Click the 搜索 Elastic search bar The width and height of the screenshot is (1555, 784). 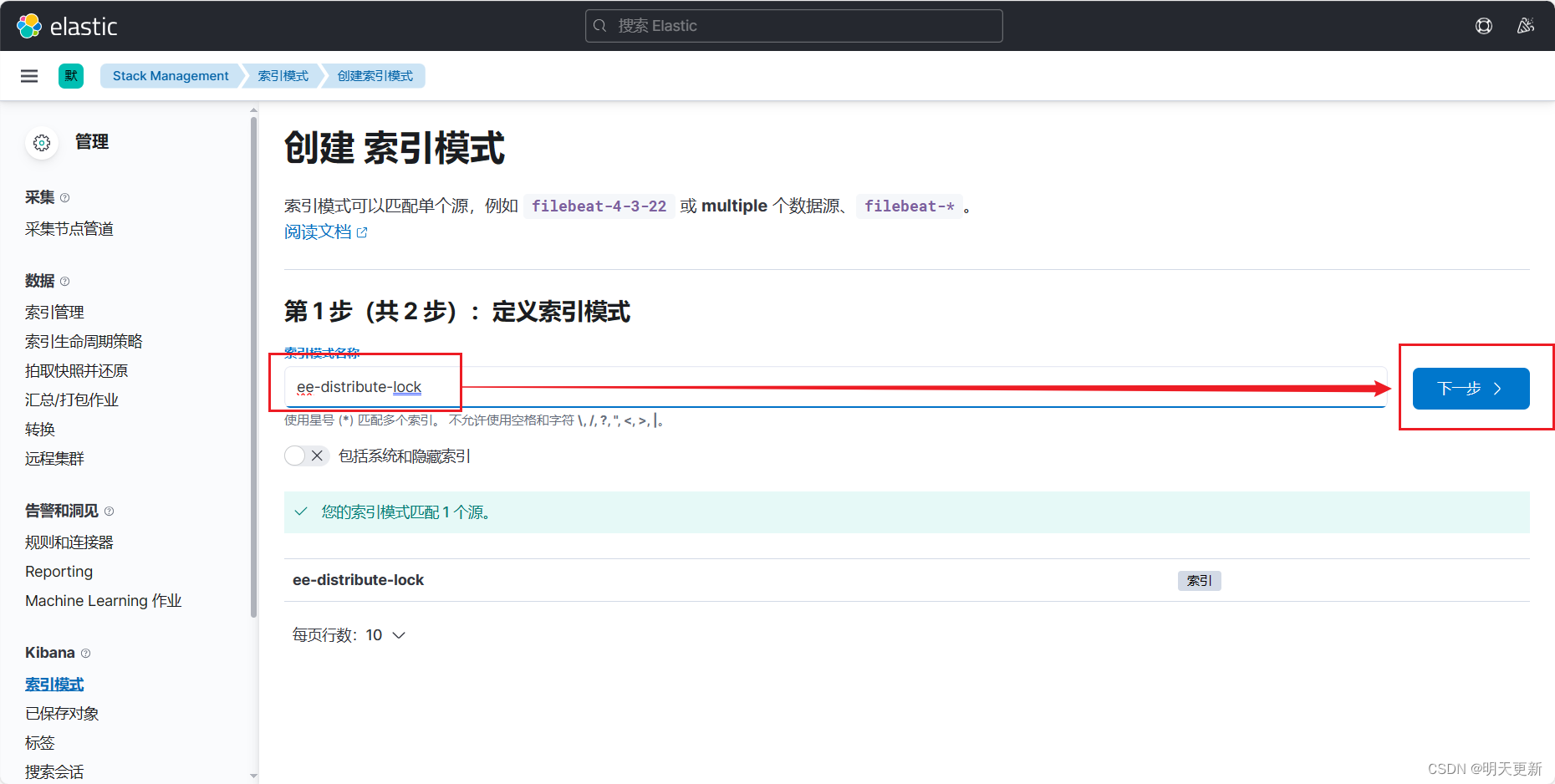pos(793,25)
